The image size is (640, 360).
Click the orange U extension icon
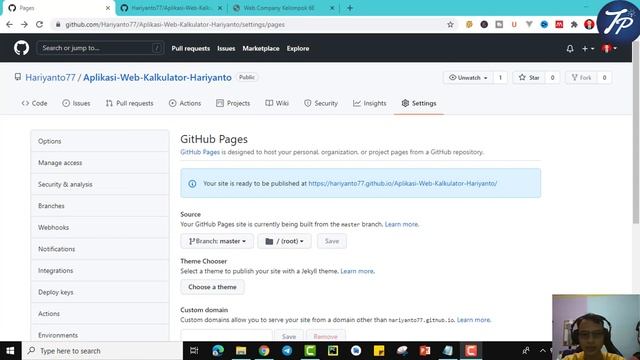pyautogui.click(x=514, y=24)
